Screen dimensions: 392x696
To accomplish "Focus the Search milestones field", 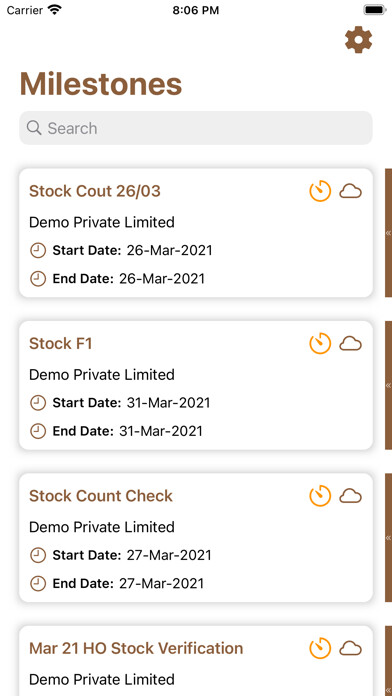I will 196,128.
